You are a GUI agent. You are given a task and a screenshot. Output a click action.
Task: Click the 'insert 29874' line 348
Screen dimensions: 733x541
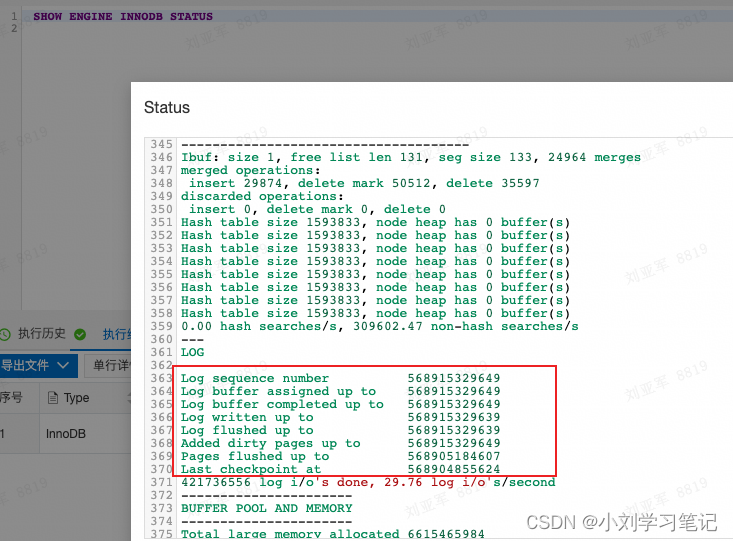(x=364, y=183)
